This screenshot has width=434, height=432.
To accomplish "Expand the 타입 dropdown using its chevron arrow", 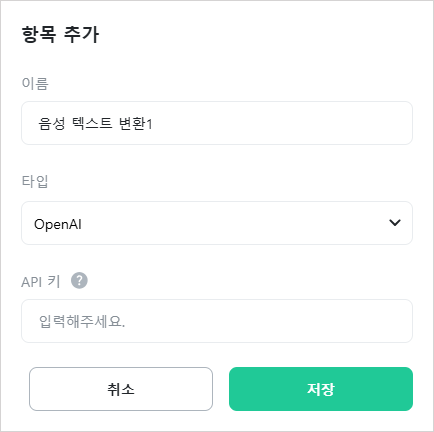I will [x=395, y=223].
